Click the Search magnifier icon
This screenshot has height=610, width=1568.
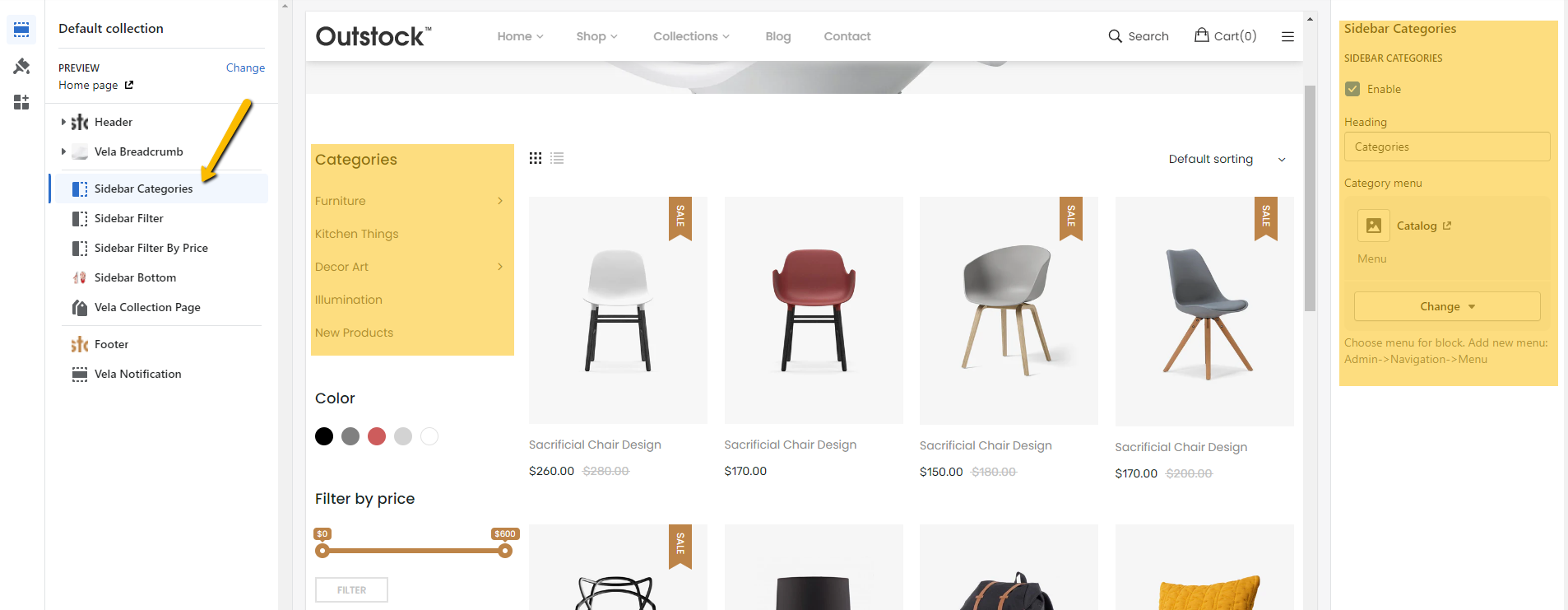(1115, 36)
